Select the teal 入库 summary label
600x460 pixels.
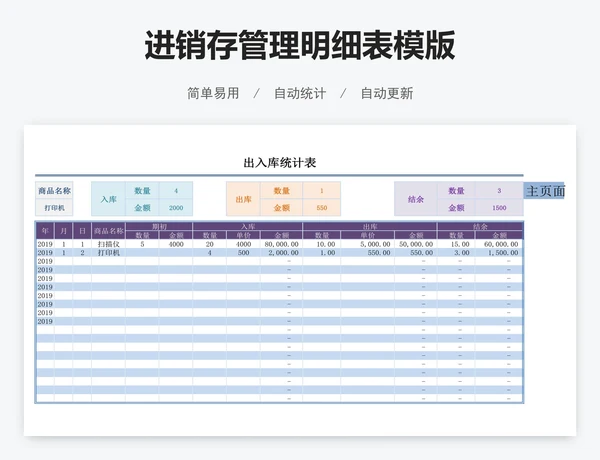point(109,199)
